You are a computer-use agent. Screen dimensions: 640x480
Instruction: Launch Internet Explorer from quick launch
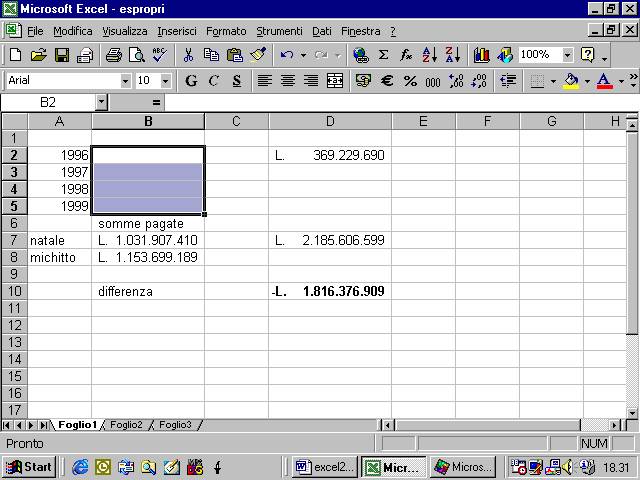80,467
